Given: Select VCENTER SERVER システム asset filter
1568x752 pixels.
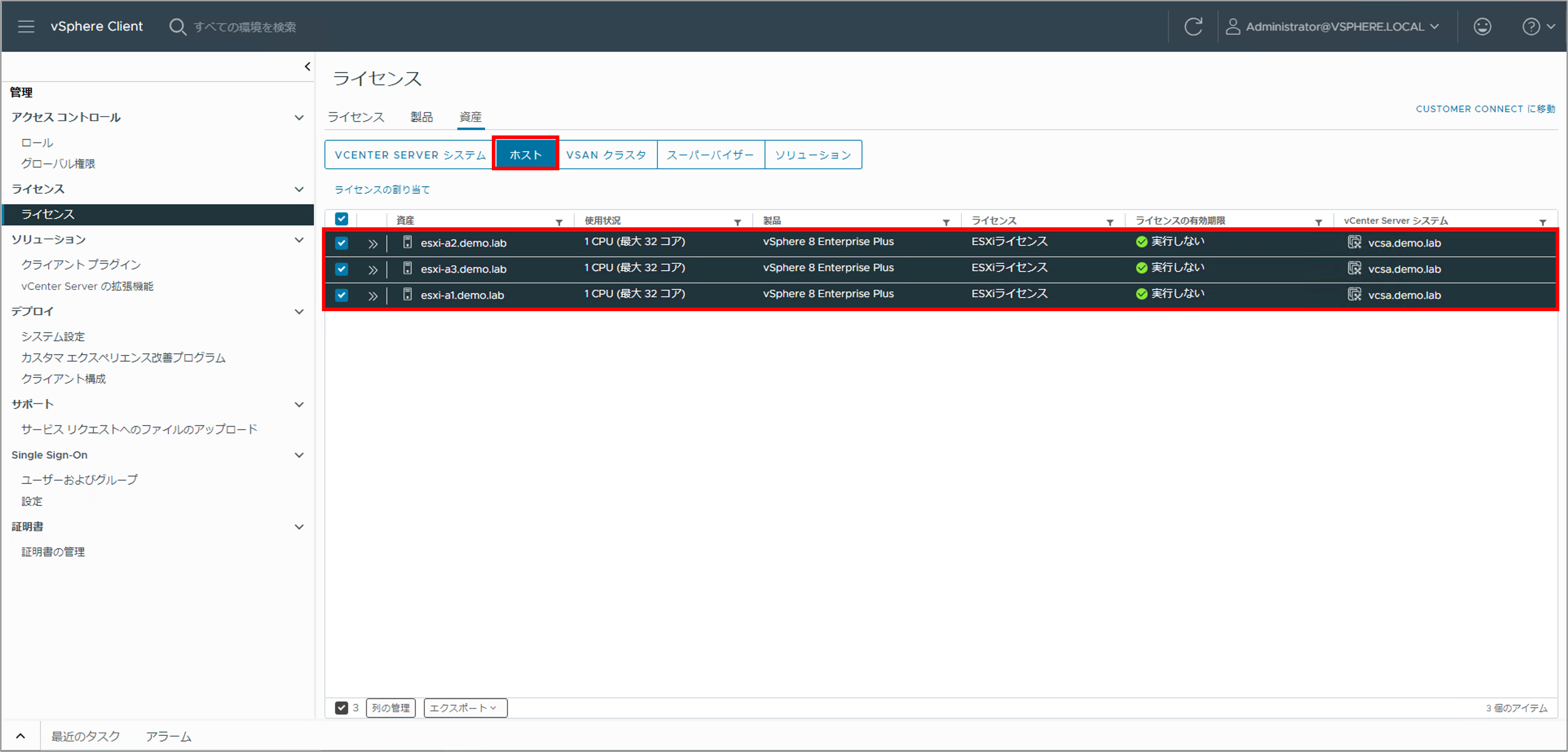Looking at the screenshot, I should (x=410, y=155).
